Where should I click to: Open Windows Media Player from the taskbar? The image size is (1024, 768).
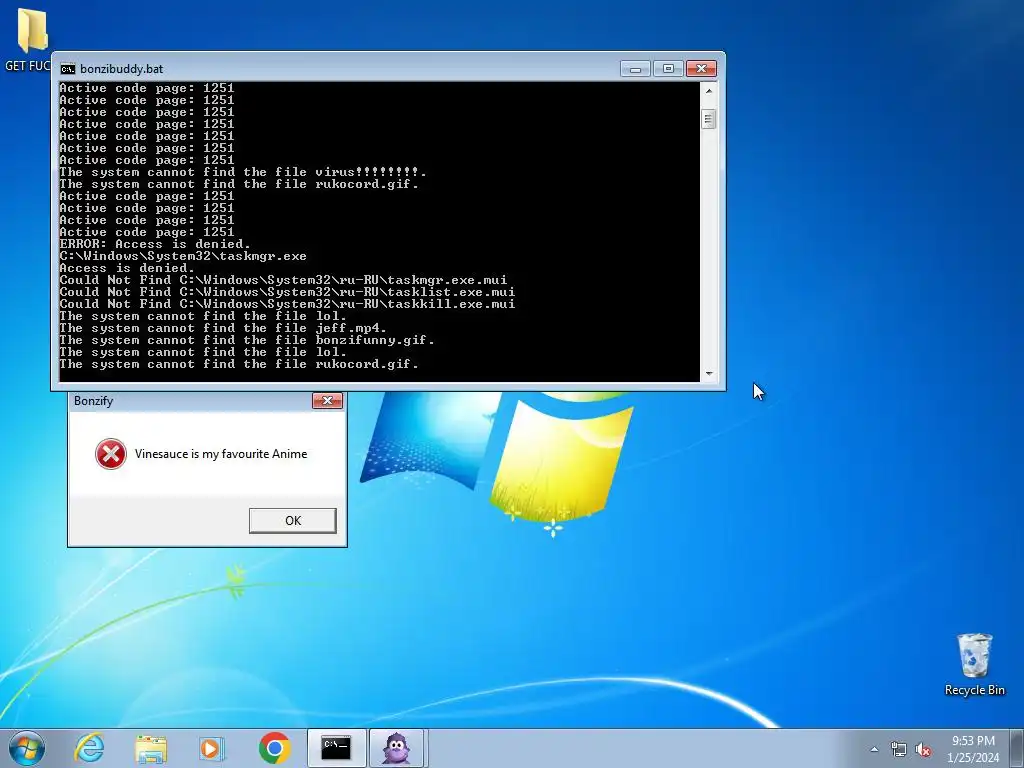tap(212, 748)
